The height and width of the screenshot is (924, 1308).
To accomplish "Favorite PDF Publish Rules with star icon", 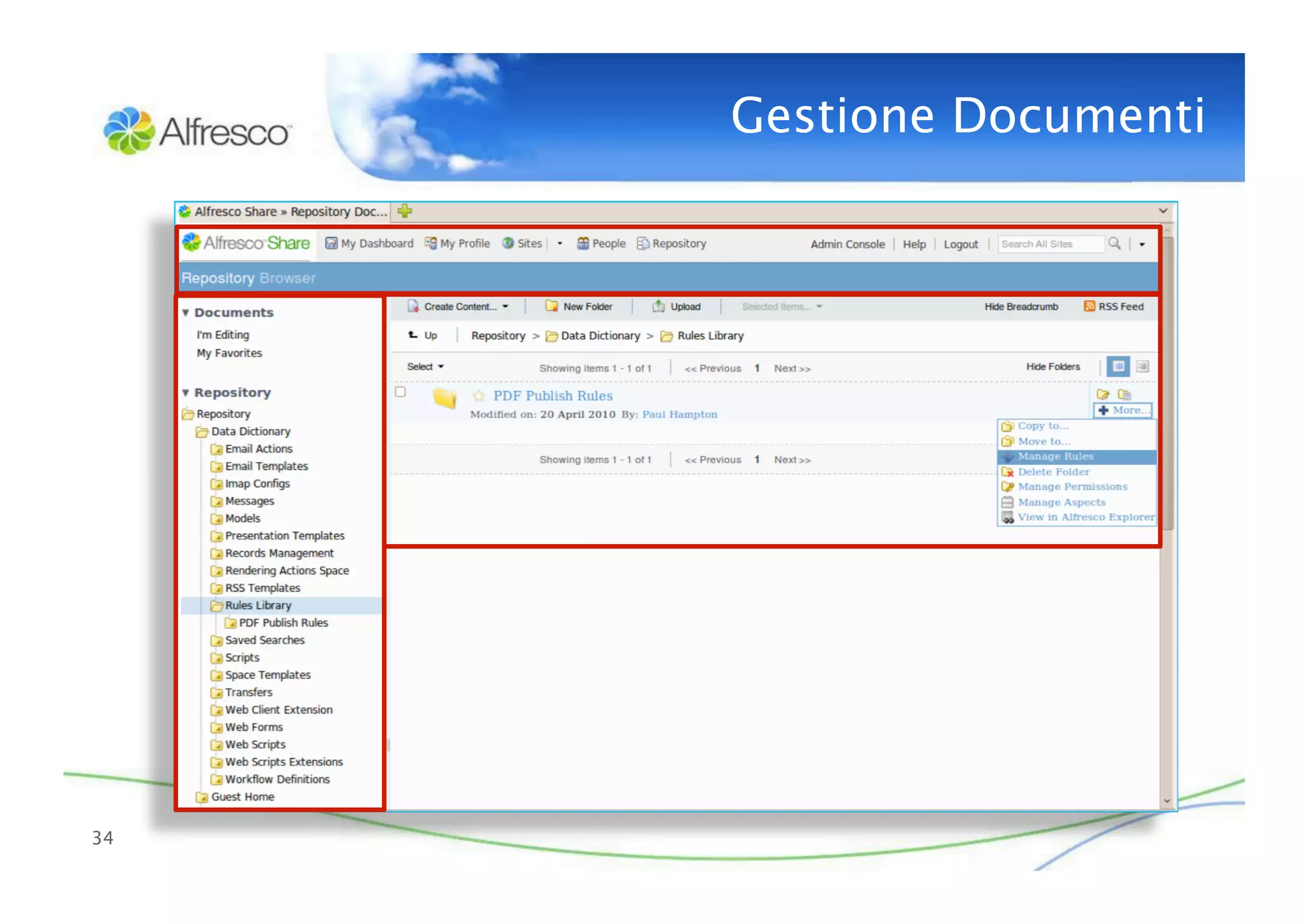I will [479, 396].
